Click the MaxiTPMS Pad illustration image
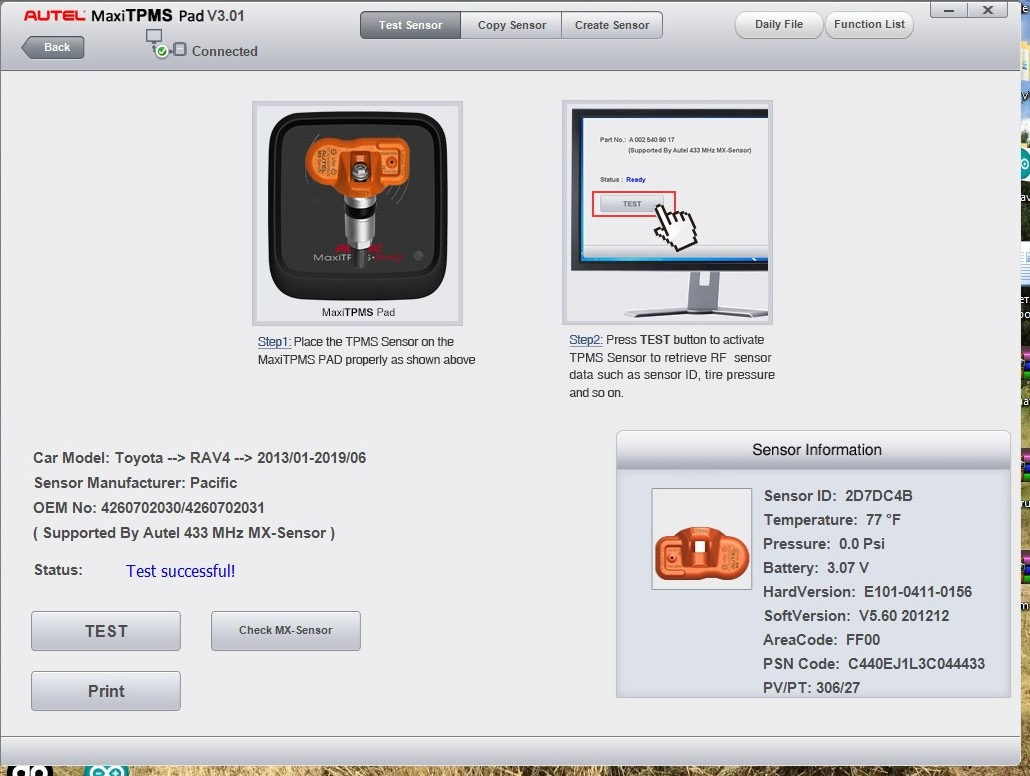 tap(357, 214)
